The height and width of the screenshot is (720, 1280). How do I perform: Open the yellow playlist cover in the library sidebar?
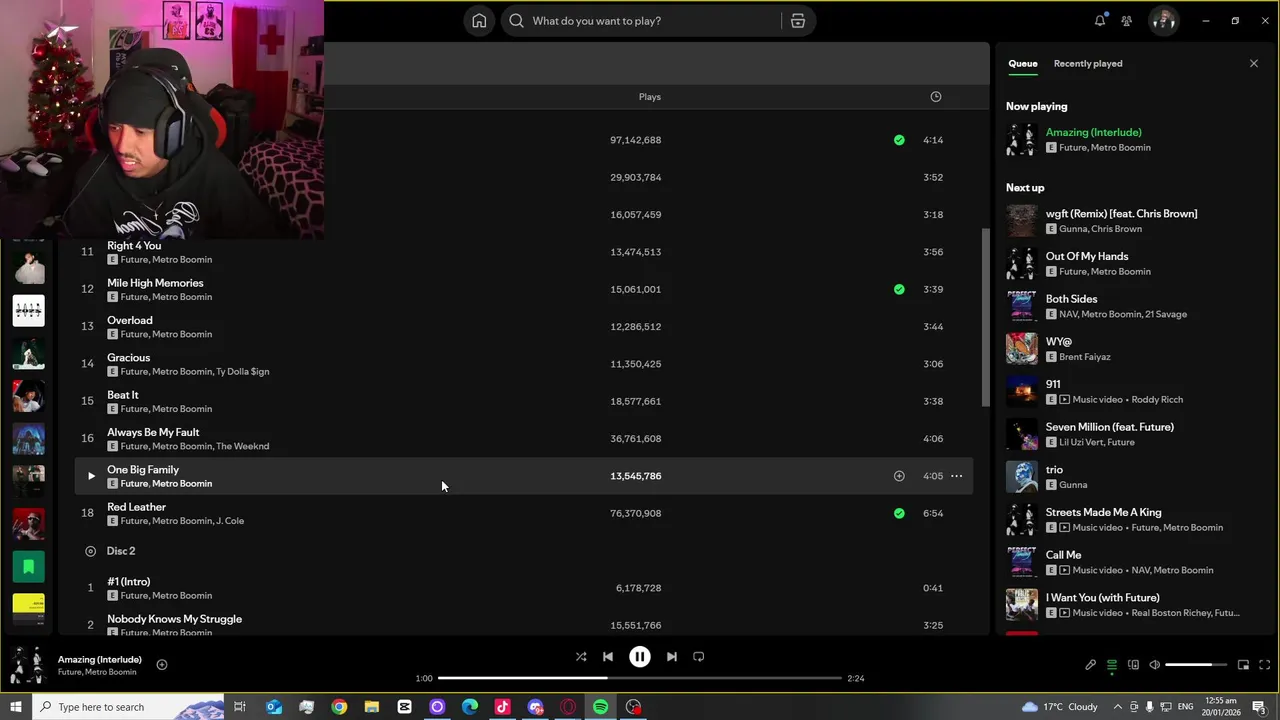click(28, 609)
